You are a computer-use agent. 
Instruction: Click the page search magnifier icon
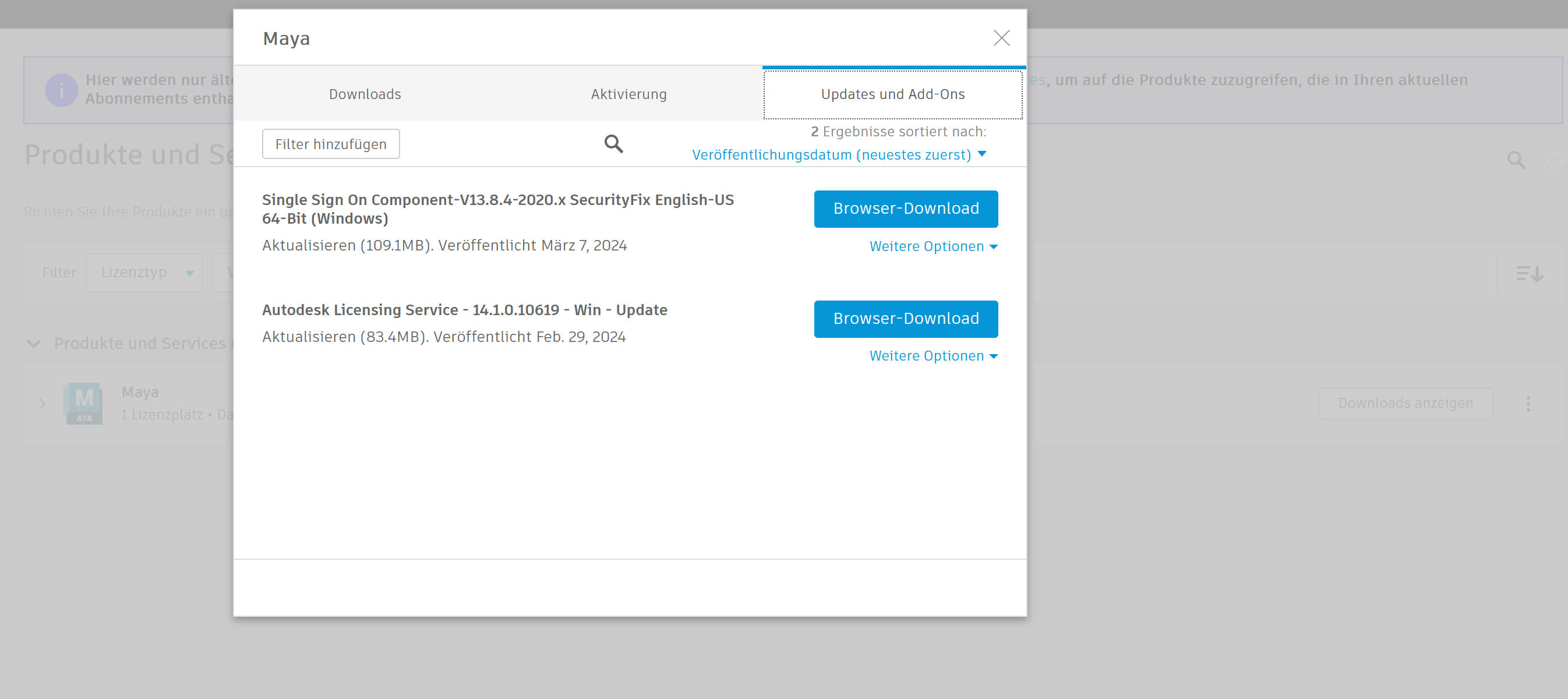pos(1516,160)
